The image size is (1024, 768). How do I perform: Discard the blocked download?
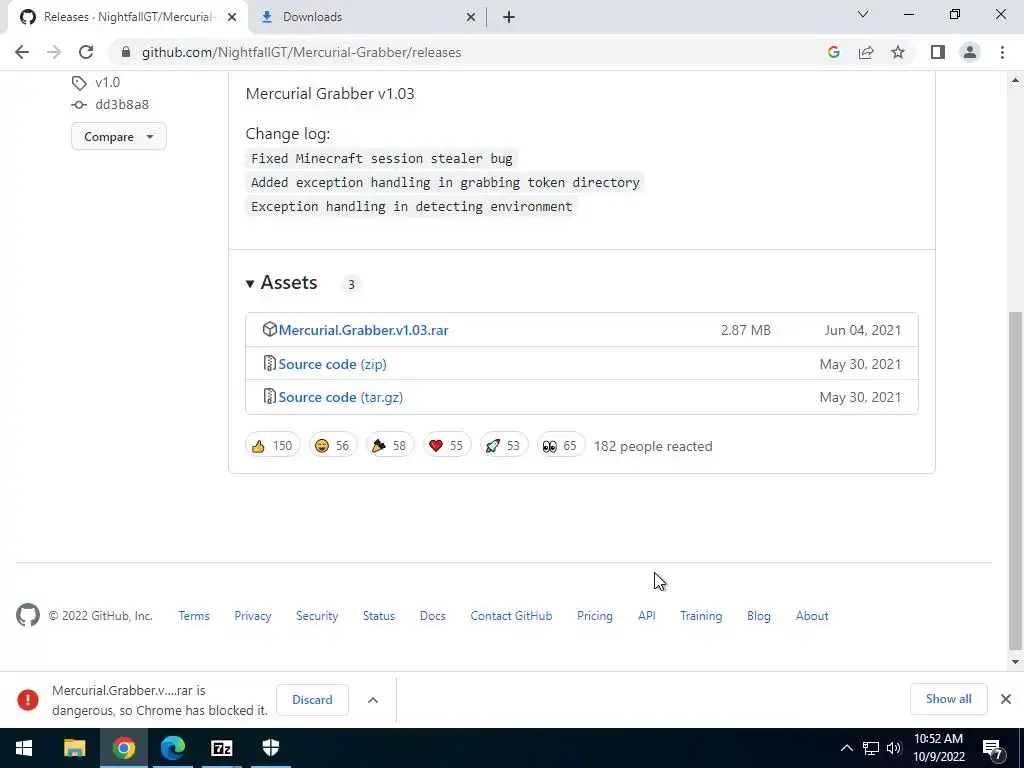pos(312,699)
